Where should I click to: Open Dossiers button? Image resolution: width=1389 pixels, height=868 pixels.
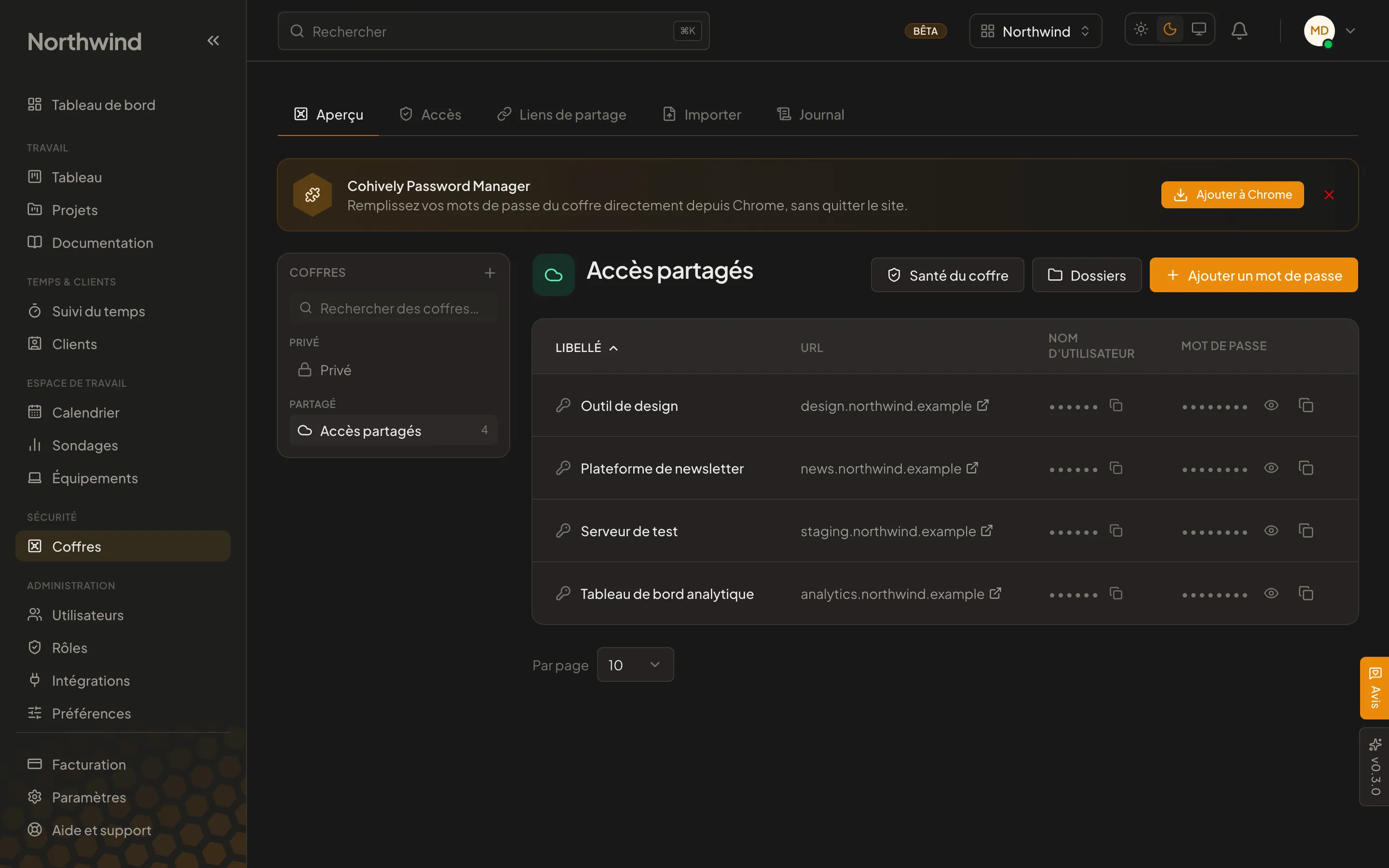[x=1087, y=275]
